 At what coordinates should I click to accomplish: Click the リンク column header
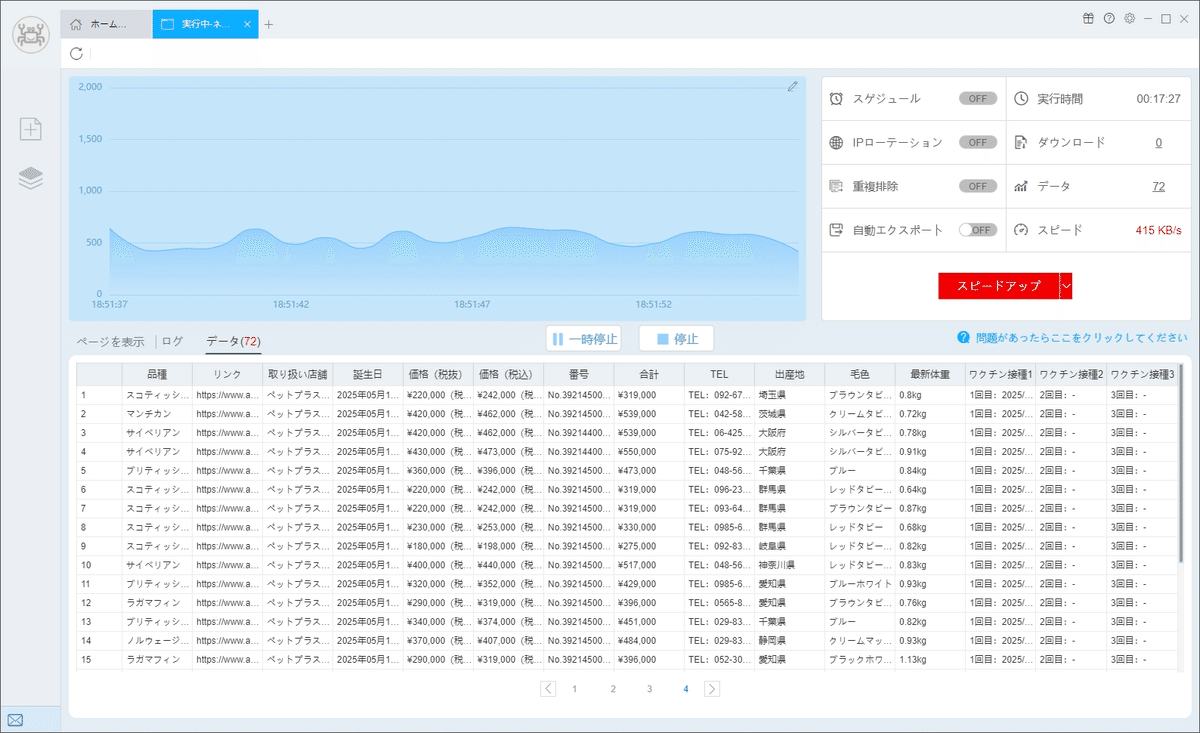[x=227, y=374]
